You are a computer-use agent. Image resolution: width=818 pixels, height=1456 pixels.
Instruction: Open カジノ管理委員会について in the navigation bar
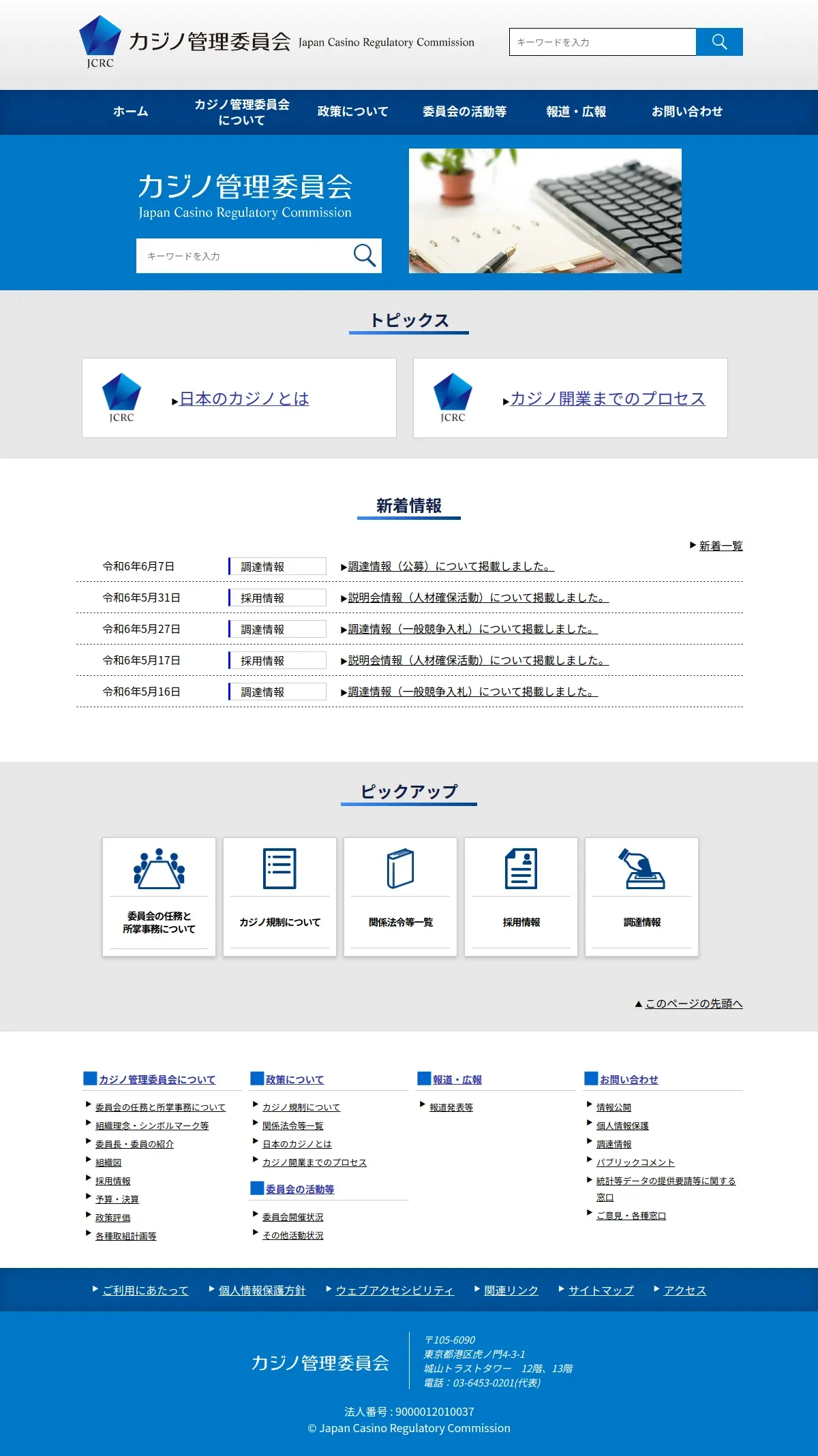[x=241, y=112]
